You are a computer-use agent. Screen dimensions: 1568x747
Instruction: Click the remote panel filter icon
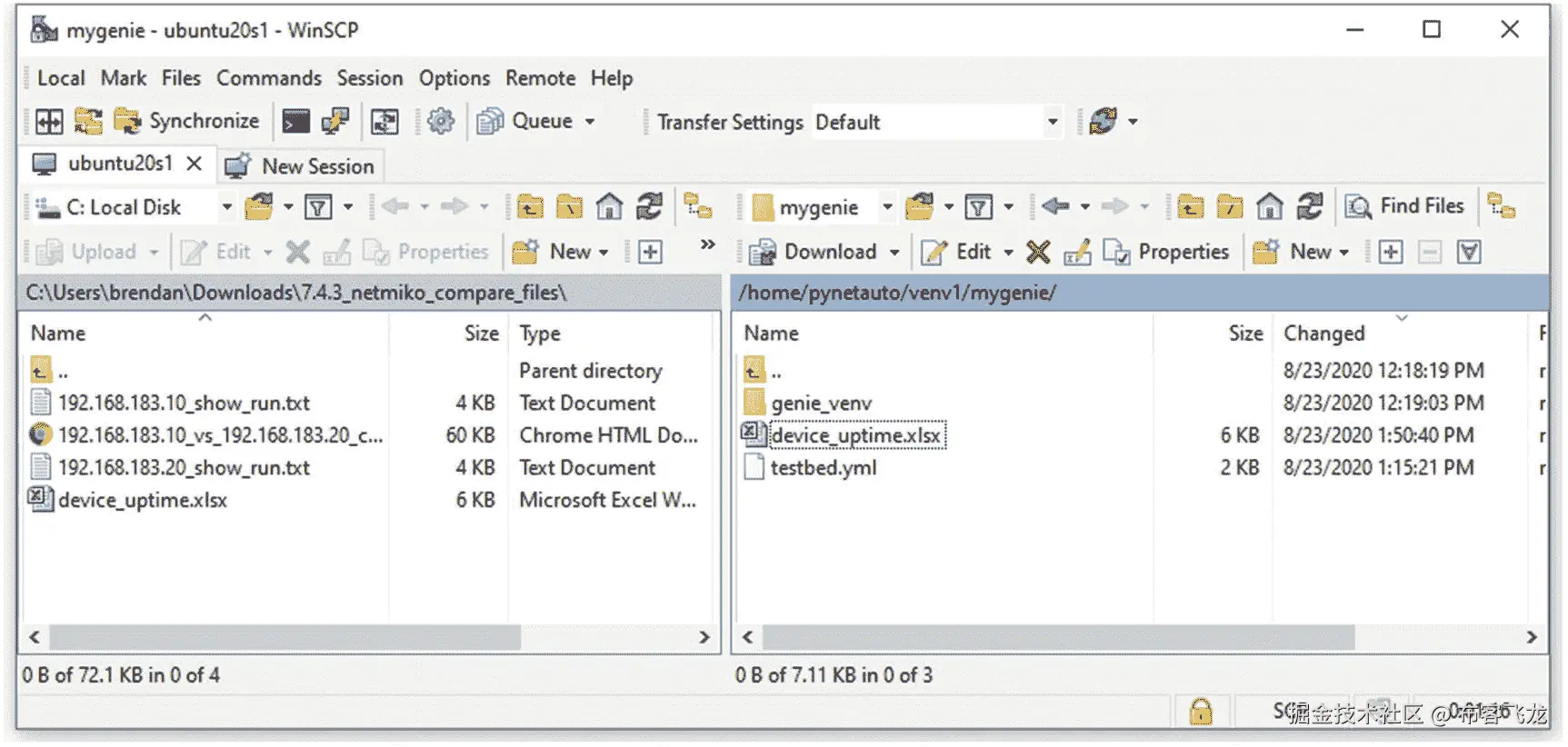(979, 207)
